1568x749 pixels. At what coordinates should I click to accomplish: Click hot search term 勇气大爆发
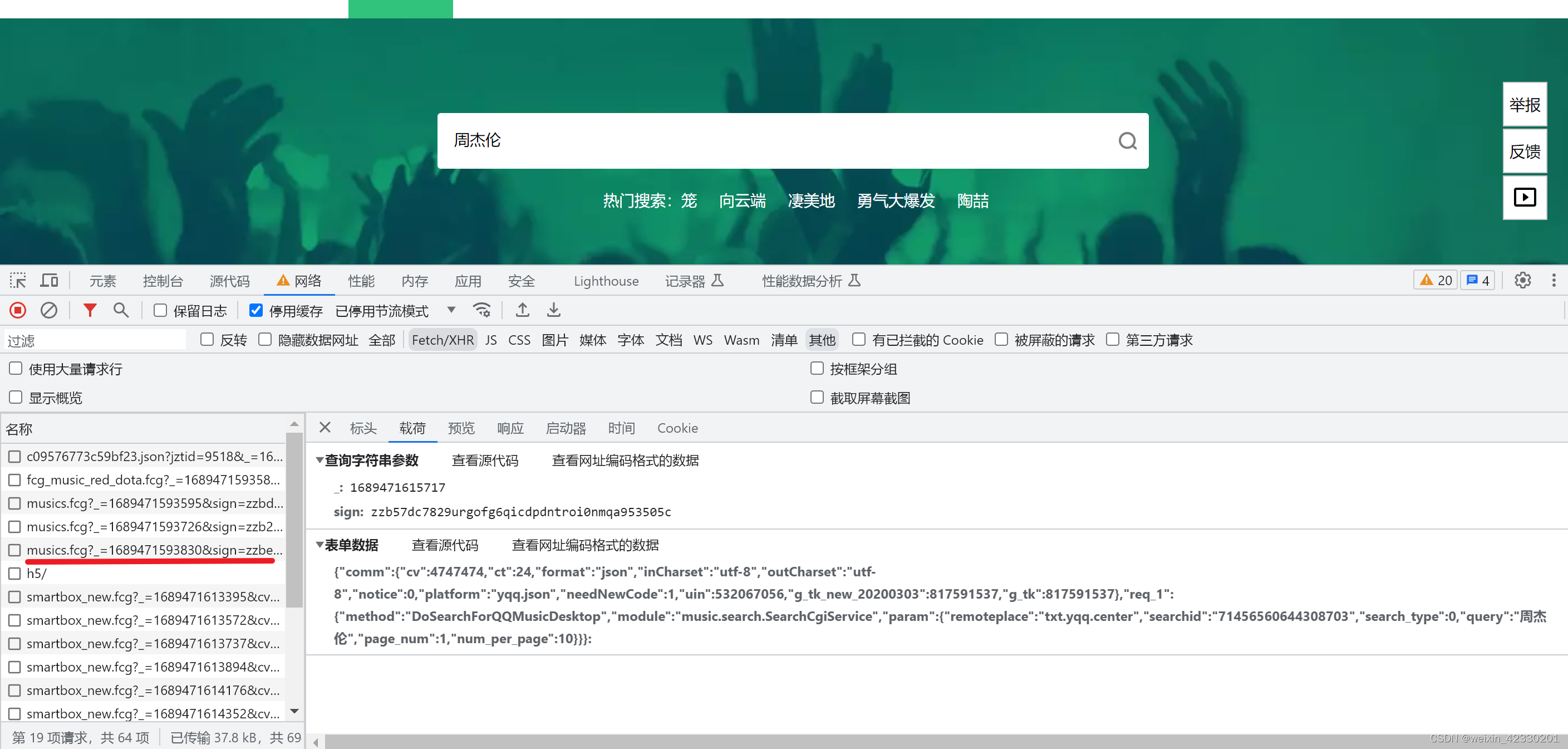click(896, 200)
